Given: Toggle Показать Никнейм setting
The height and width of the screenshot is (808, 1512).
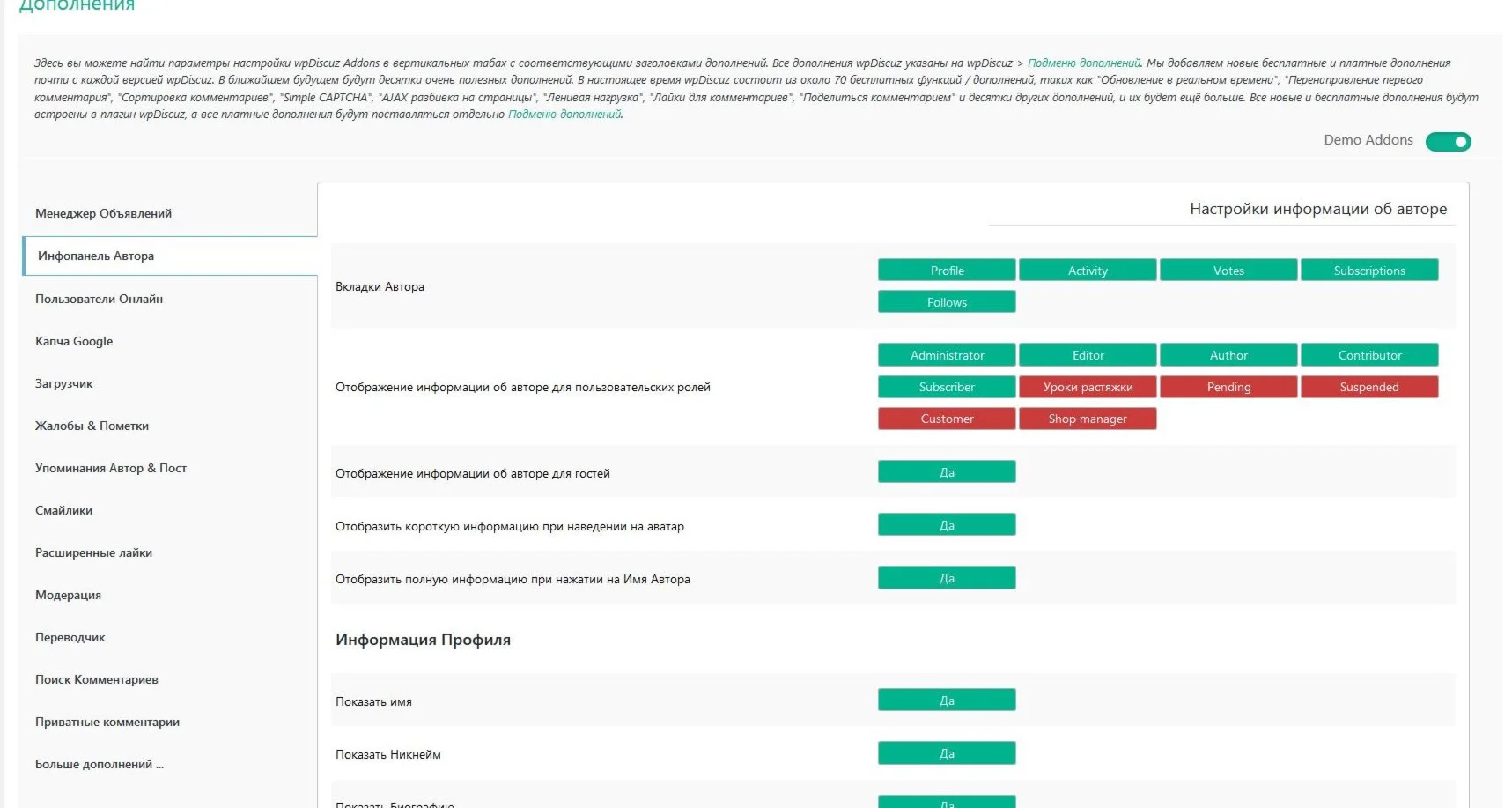Looking at the screenshot, I should (947, 753).
